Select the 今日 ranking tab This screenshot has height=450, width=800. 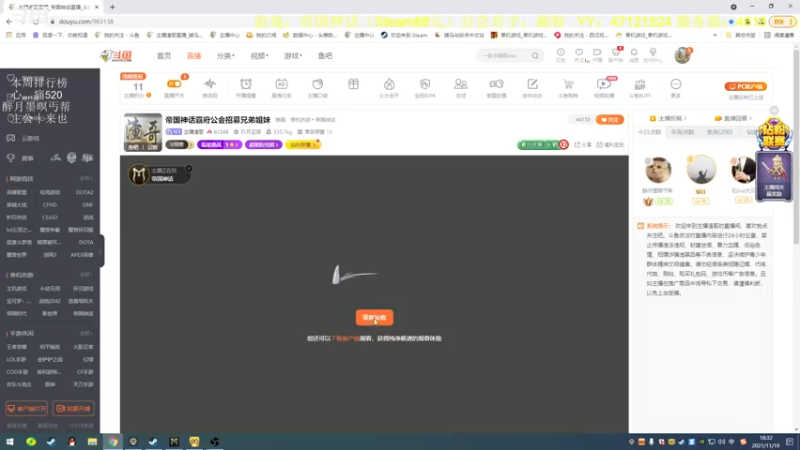pyautogui.click(x=649, y=132)
